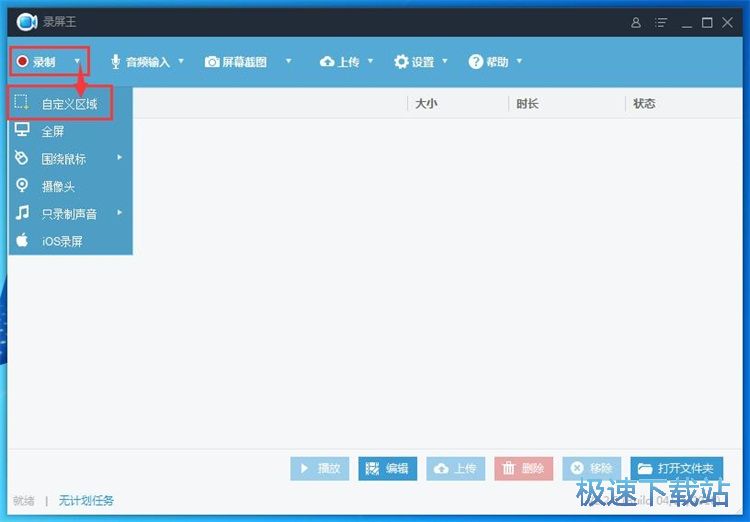Click the 就绪 status text
This screenshot has height=522, width=750.
pos(23,500)
